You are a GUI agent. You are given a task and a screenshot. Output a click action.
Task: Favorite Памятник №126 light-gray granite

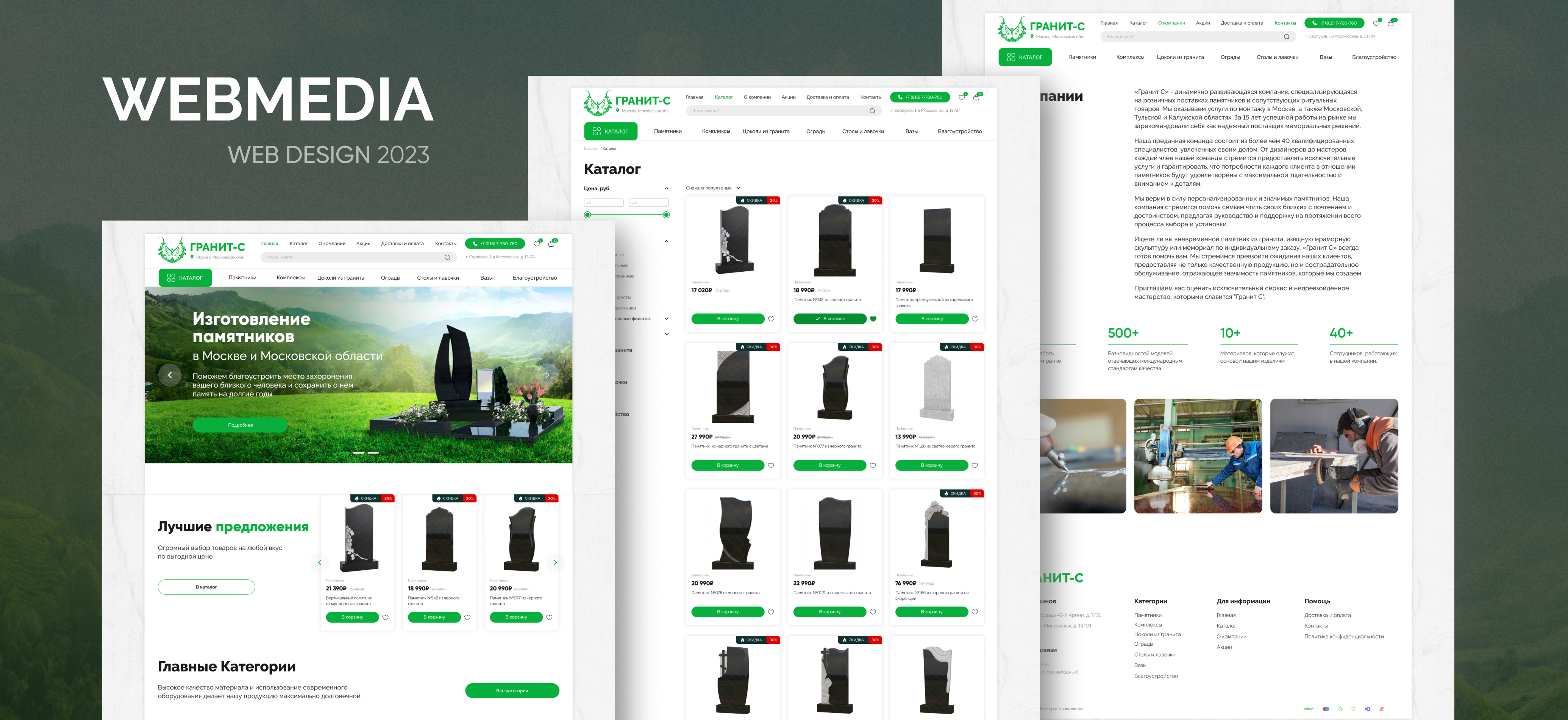tap(975, 465)
